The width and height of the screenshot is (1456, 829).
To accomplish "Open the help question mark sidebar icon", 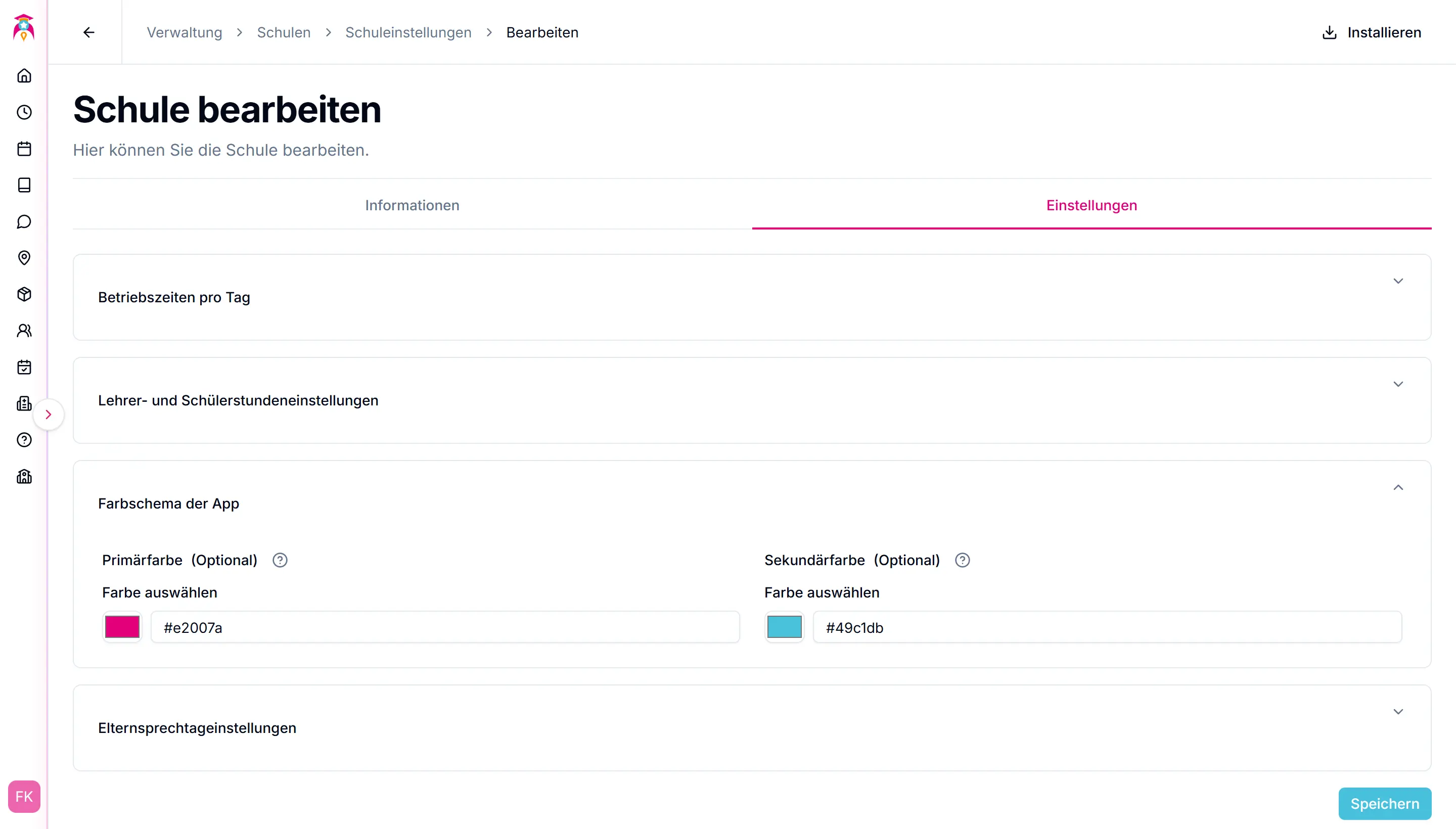I will 24,440.
